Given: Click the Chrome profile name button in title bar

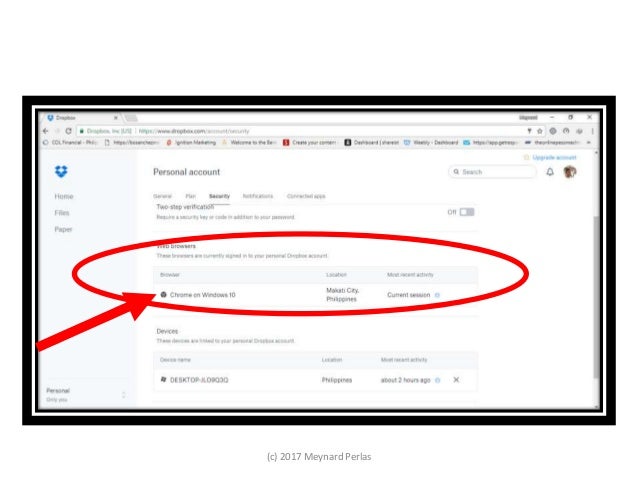Looking at the screenshot, I should point(528,117).
